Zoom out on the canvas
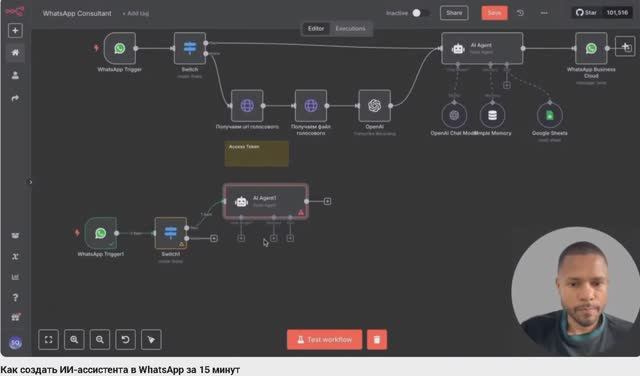 pos(100,340)
